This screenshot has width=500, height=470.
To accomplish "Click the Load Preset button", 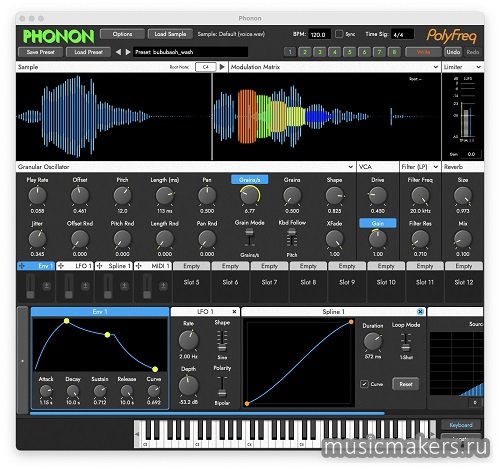I will 88,52.
